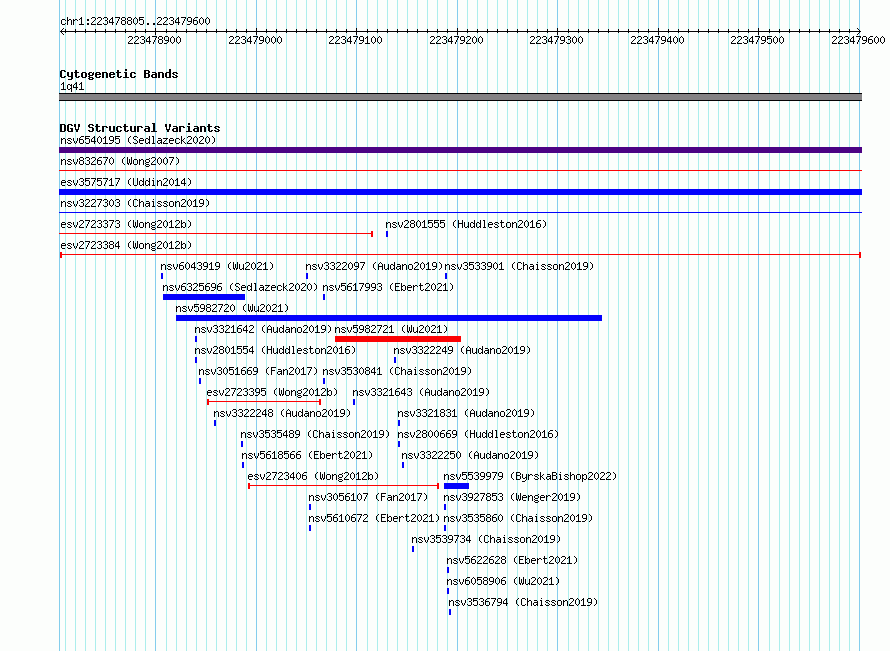Open nsv5610672 (Ebert2021) label
Viewport: 890px width, 651px height.
coord(374,518)
